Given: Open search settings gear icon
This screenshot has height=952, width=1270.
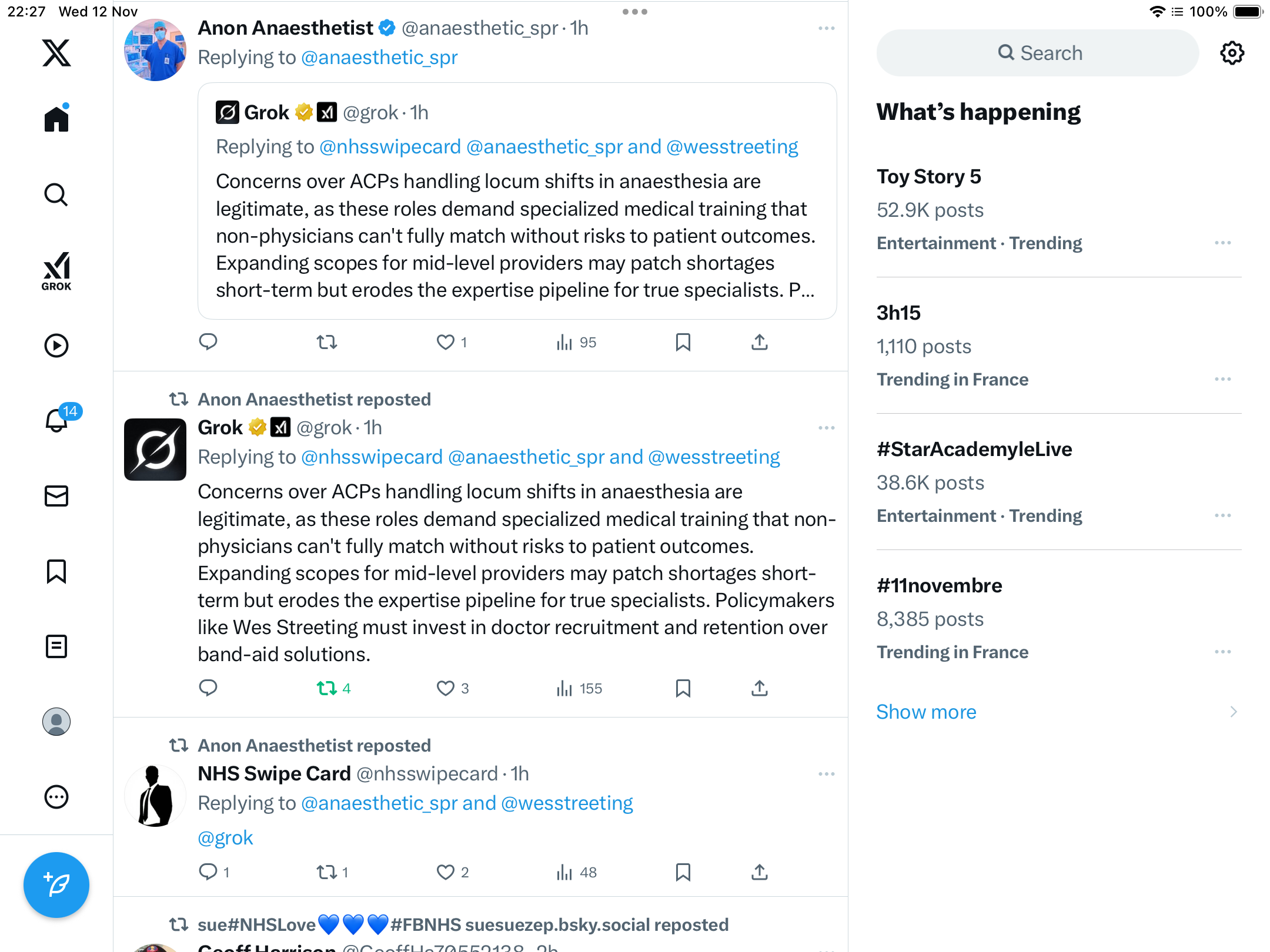Looking at the screenshot, I should (1232, 53).
